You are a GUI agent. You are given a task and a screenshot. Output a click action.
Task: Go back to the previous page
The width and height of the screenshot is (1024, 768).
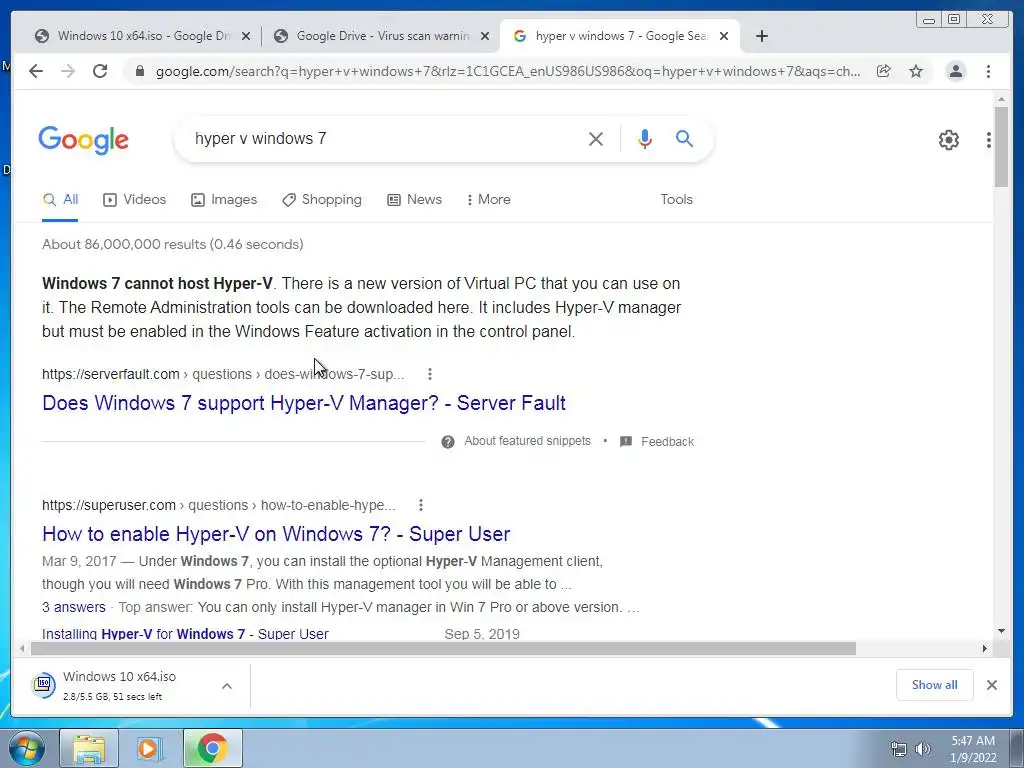click(36, 71)
